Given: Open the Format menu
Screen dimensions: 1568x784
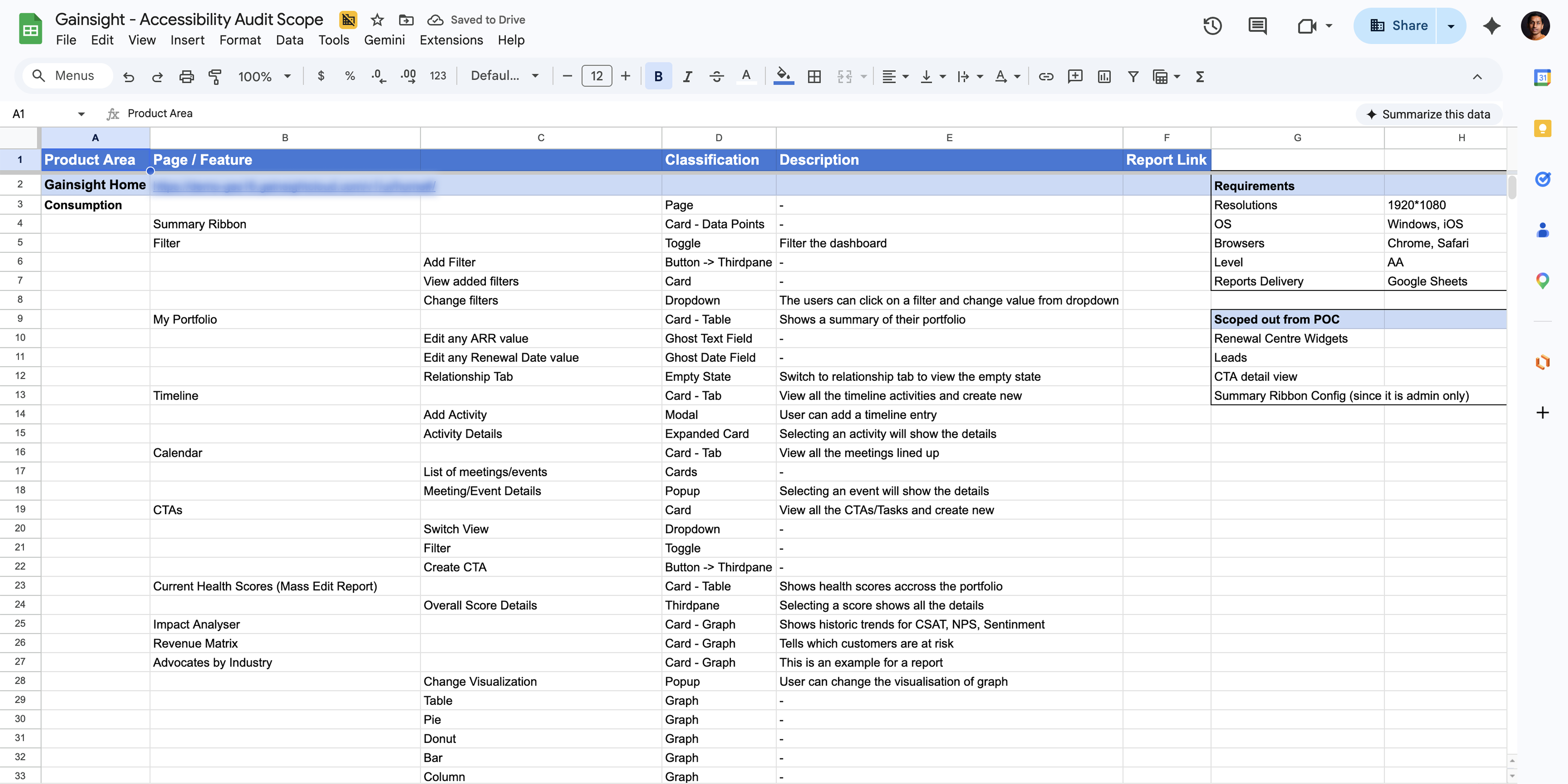Looking at the screenshot, I should pos(240,40).
